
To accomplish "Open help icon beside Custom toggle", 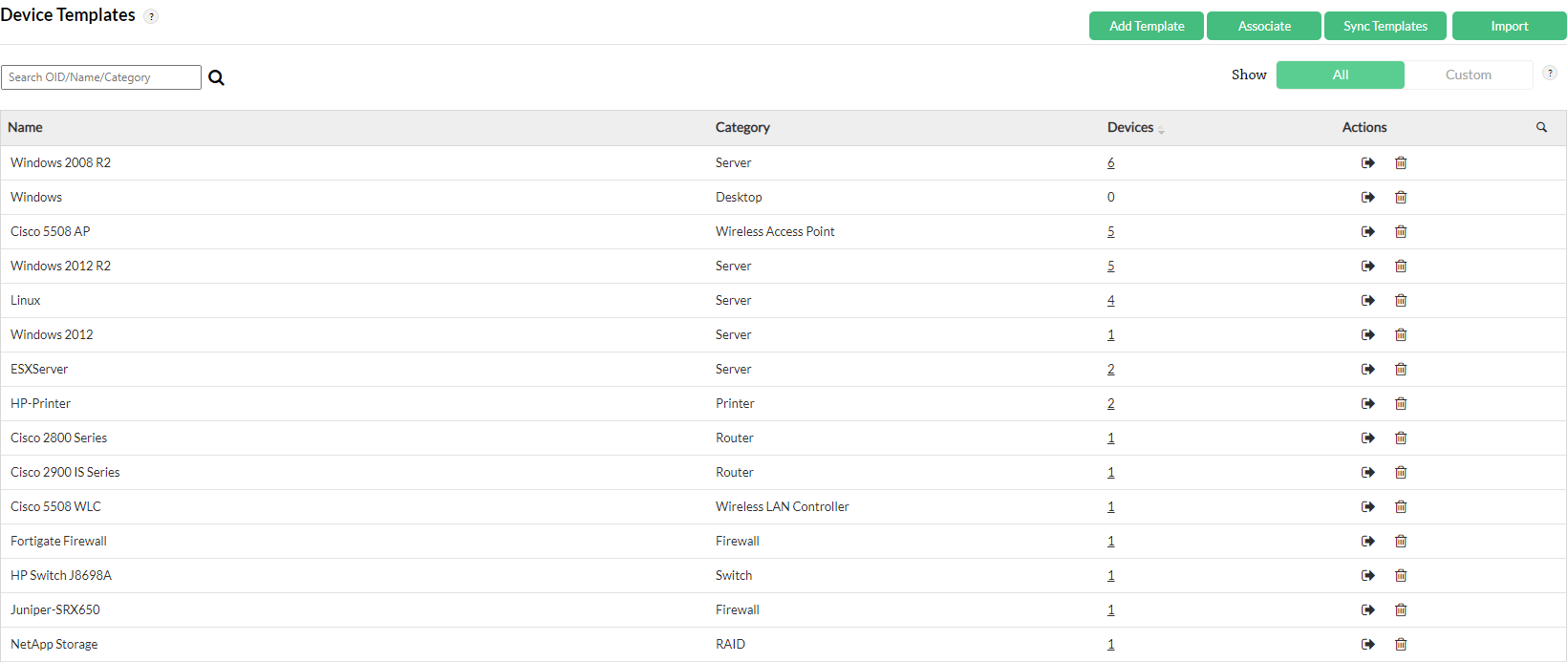I will point(1550,73).
